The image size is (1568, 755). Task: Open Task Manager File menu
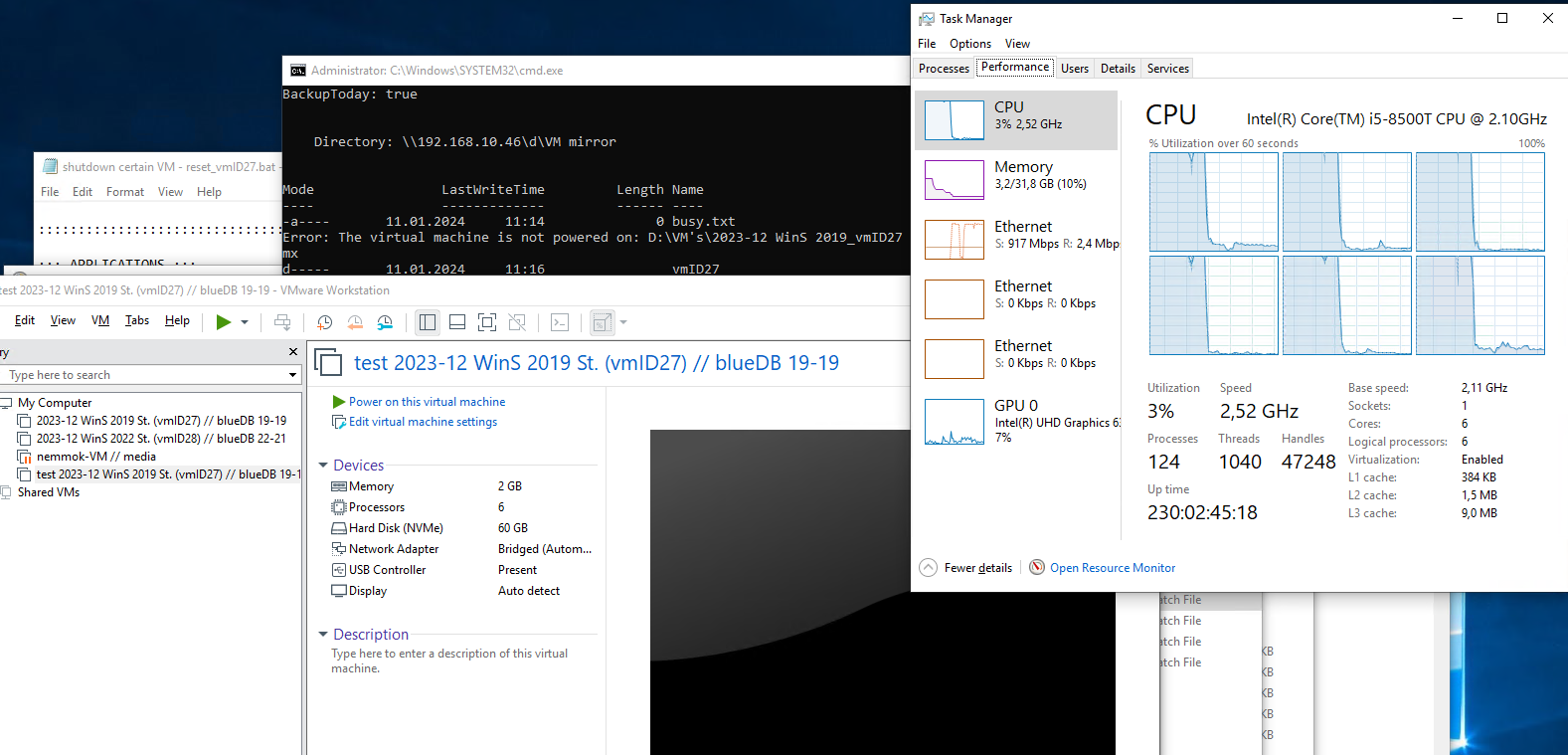tap(927, 44)
